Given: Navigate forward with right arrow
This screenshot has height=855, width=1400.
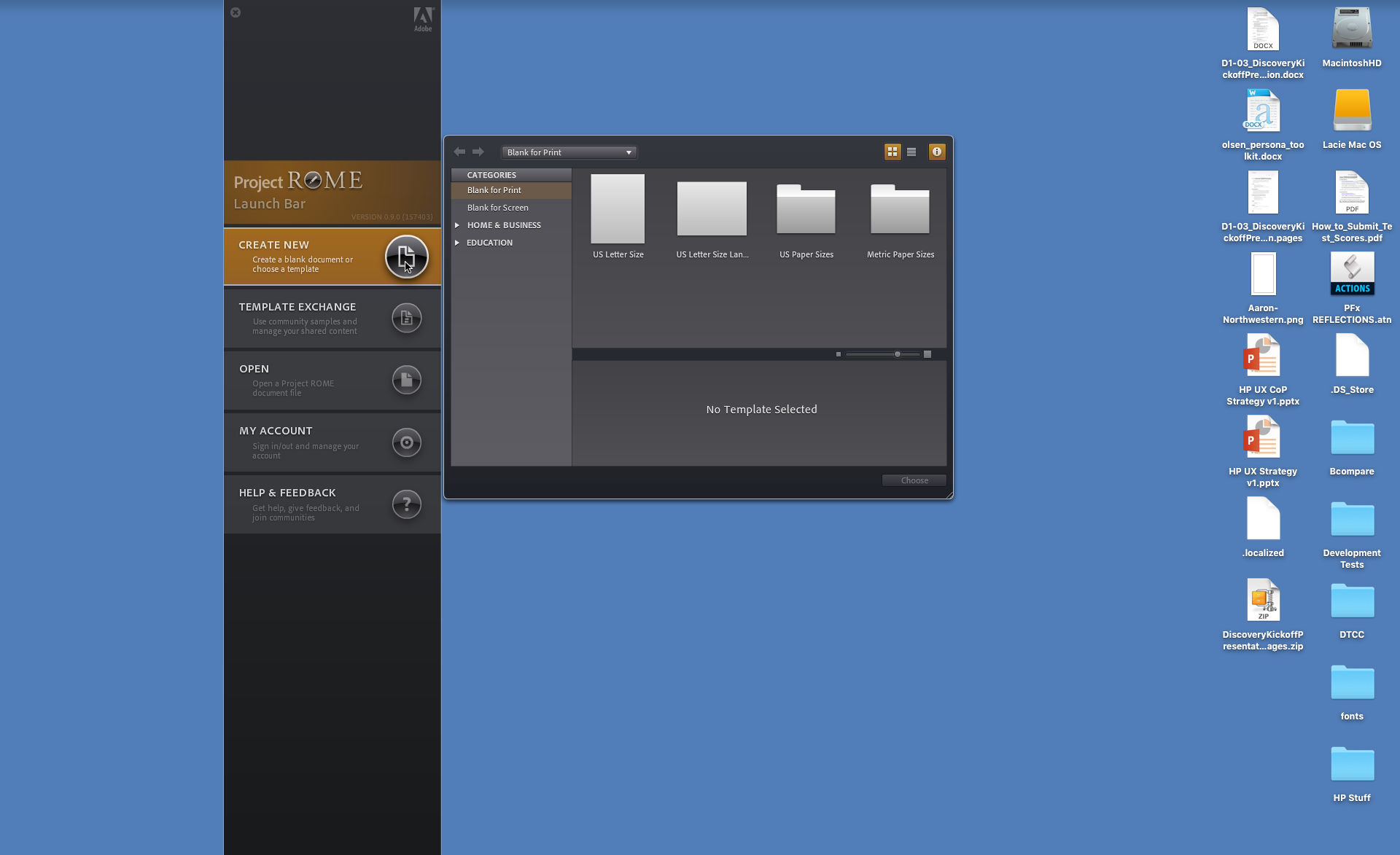Looking at the screenshot, I should click(x=478, y=152).
